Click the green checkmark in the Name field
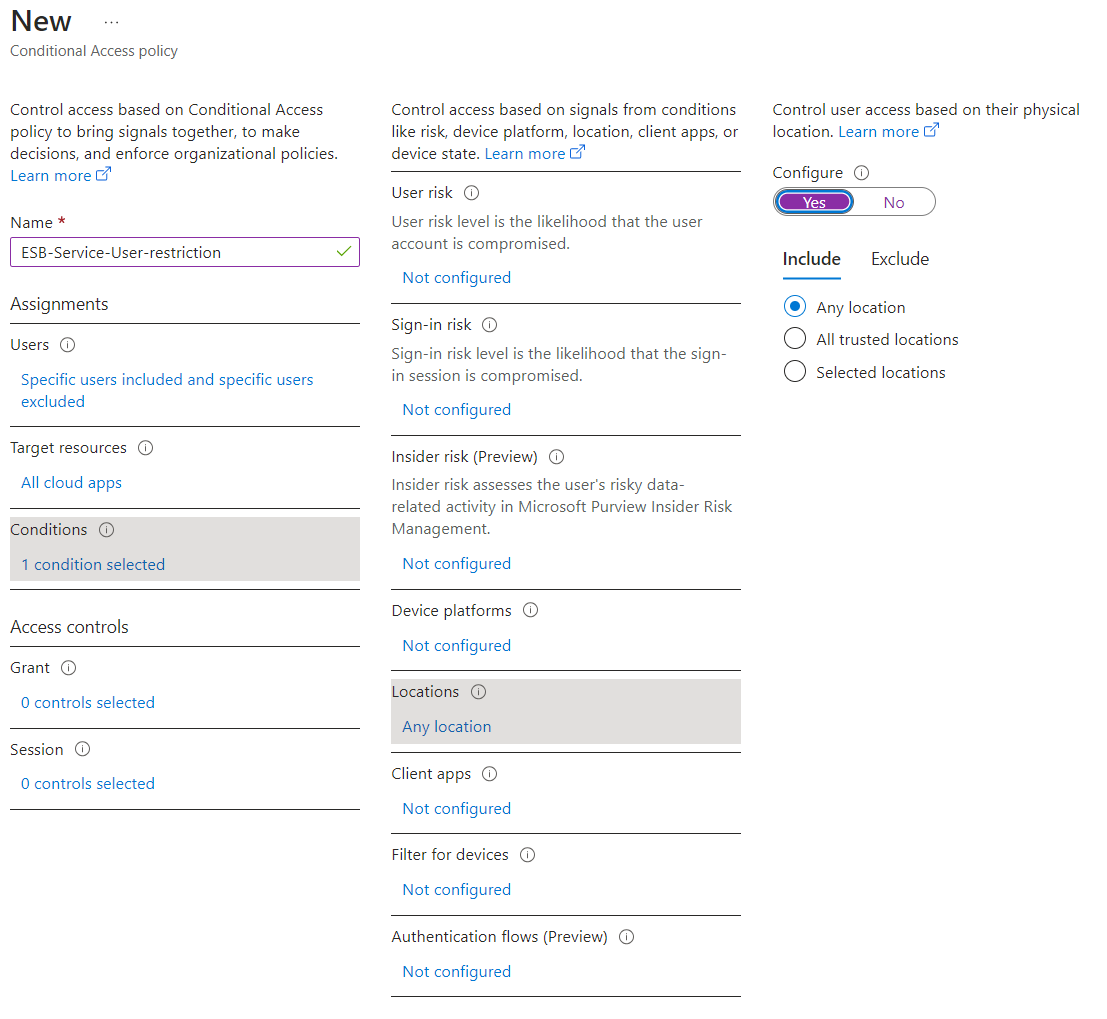1107x1019 pixels. (344, 252)
